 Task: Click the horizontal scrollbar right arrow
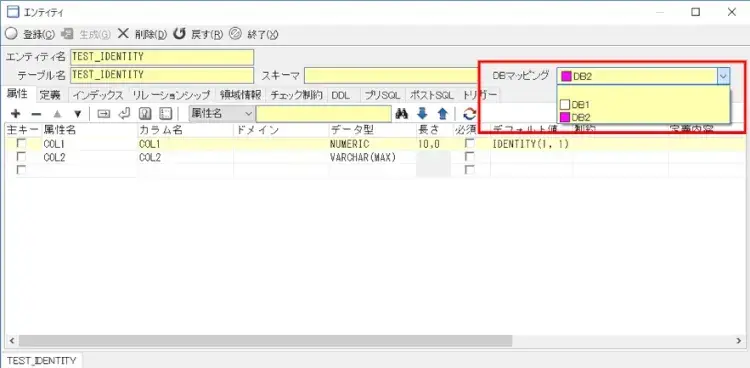(x=739, y=340)
